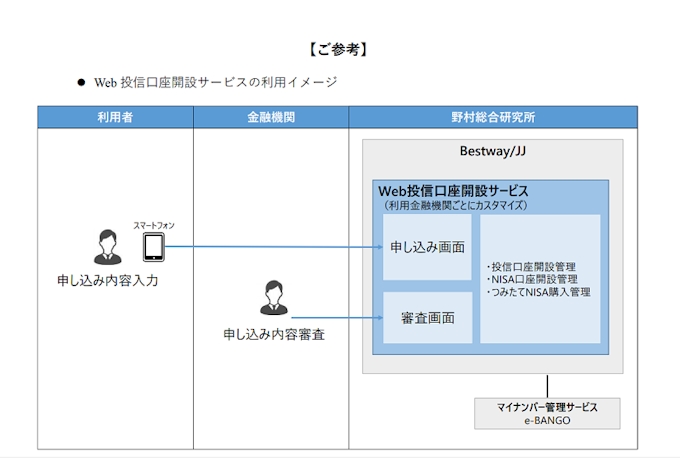The height and width of the screenshot is (458, 680).
Task: Click the arrow pointing into 審査画面
Action: [x=377, y=319]
